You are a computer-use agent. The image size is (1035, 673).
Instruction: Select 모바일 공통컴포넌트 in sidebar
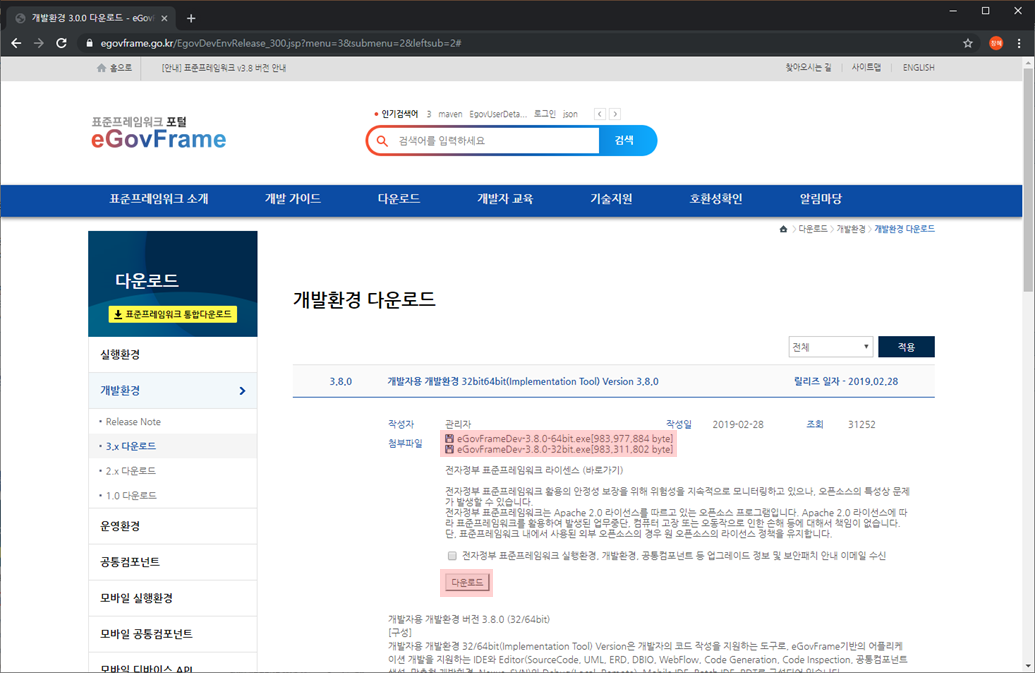click(172, 634)
